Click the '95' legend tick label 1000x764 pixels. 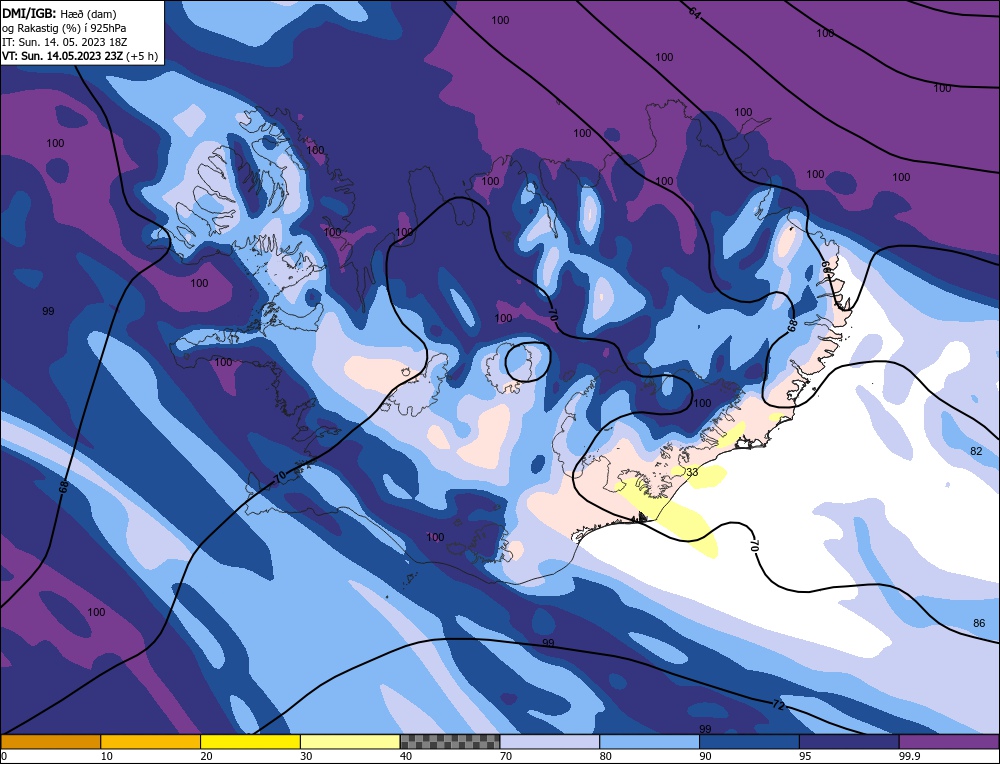click(x=805, y=756)
